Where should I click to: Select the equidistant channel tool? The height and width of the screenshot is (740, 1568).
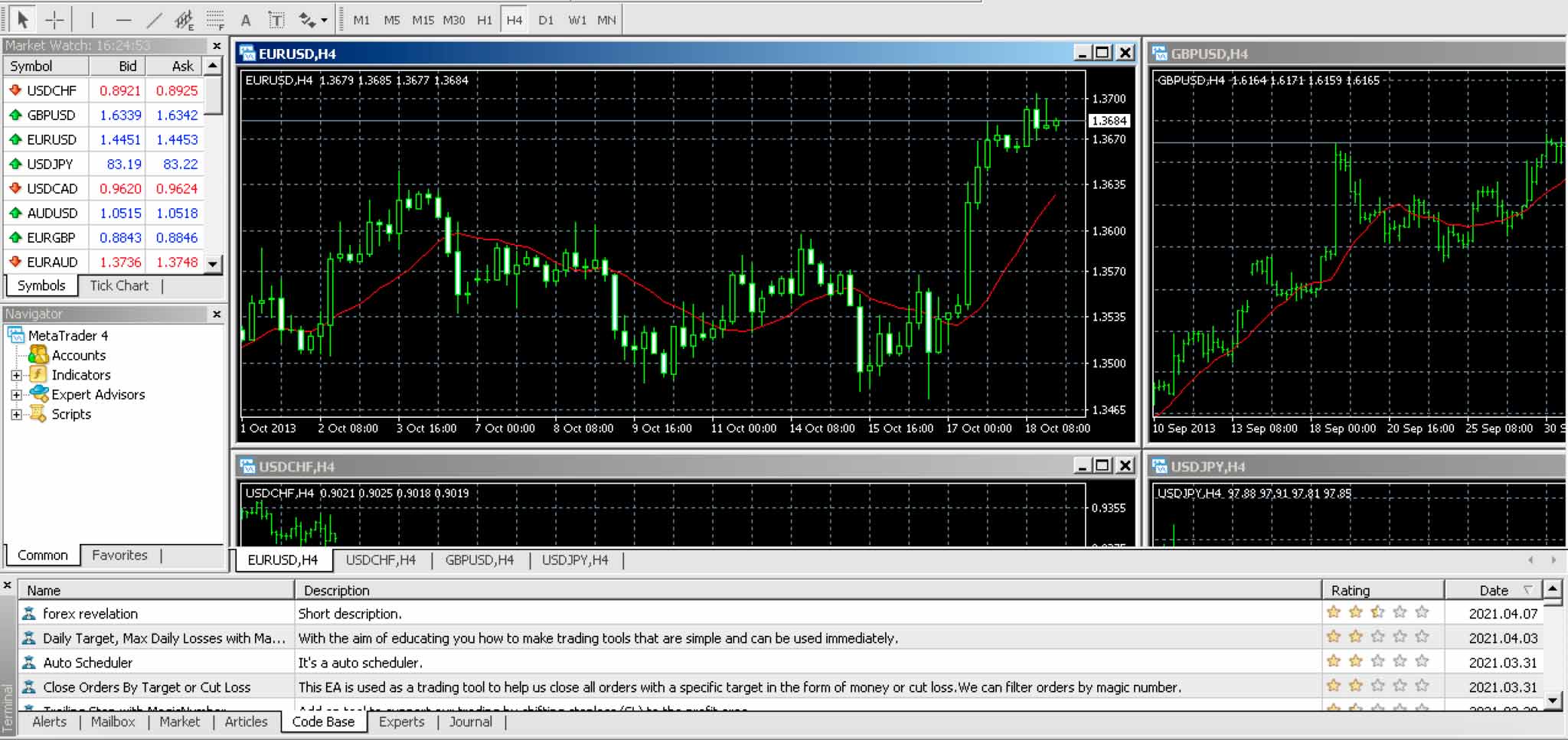[184, 19]
